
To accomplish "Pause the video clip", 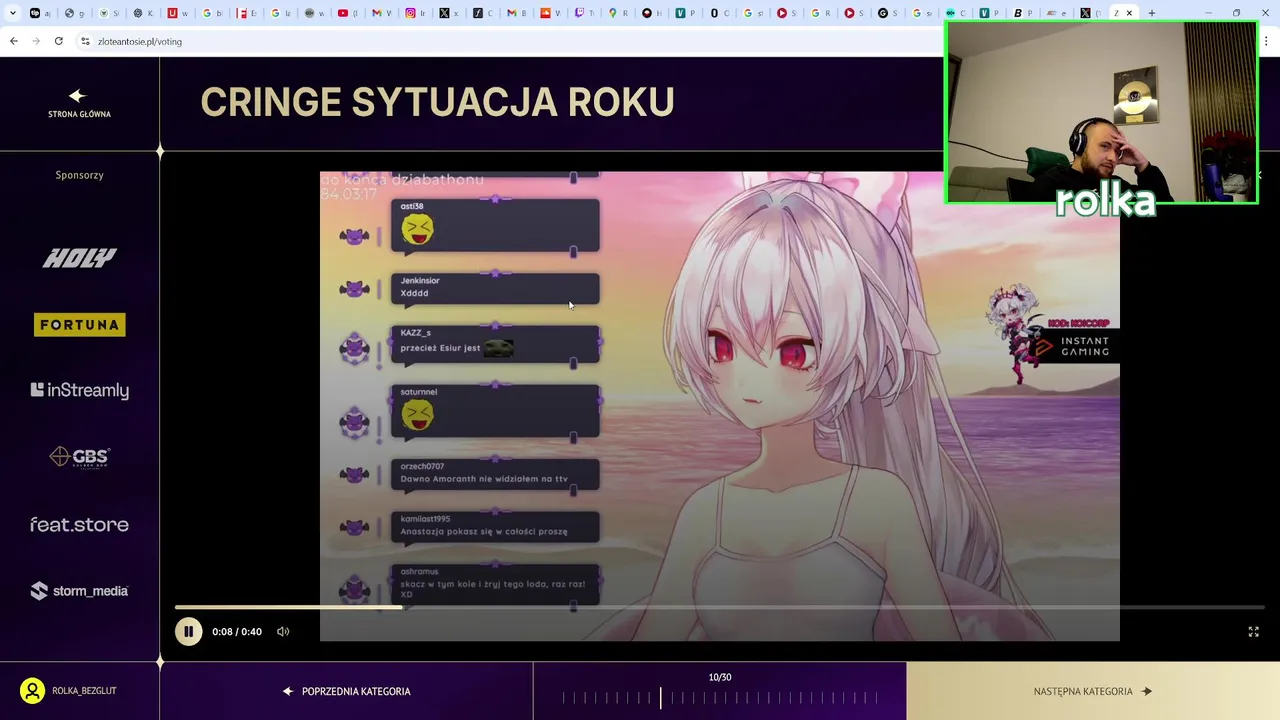I will tap(188, 631).
